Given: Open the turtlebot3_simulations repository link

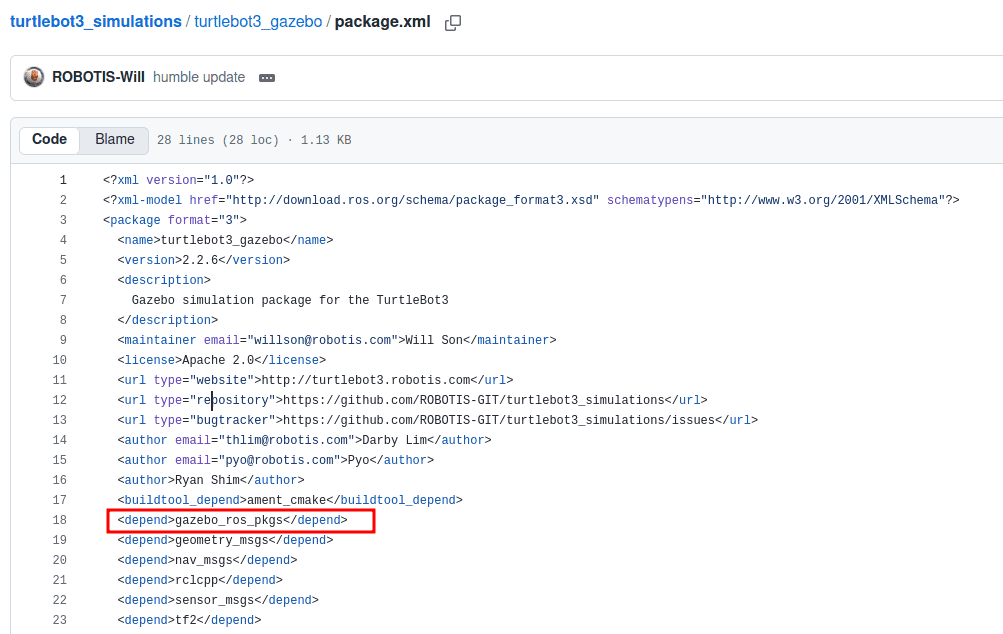Looking at the screenshot, I should (x=96, y=21).
